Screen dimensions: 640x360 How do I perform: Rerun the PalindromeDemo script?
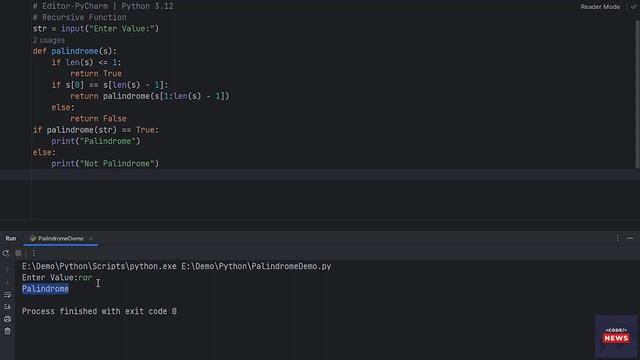pos(6,253)
